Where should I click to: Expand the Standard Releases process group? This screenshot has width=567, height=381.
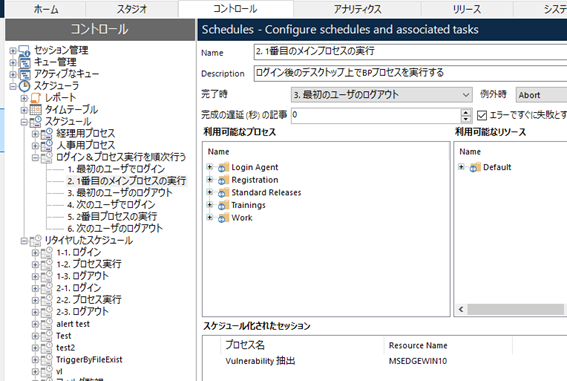[209, 192]
